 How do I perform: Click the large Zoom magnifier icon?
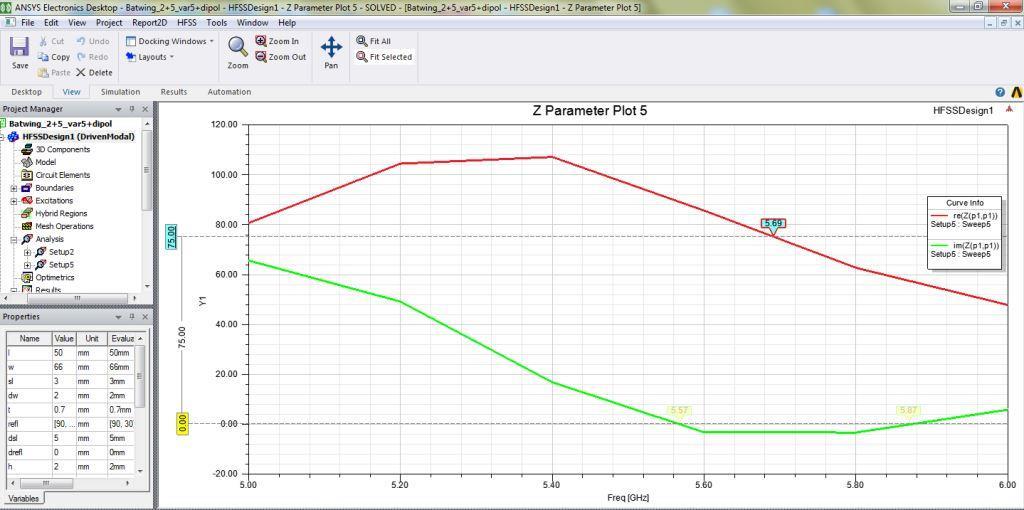coord(238,47)
